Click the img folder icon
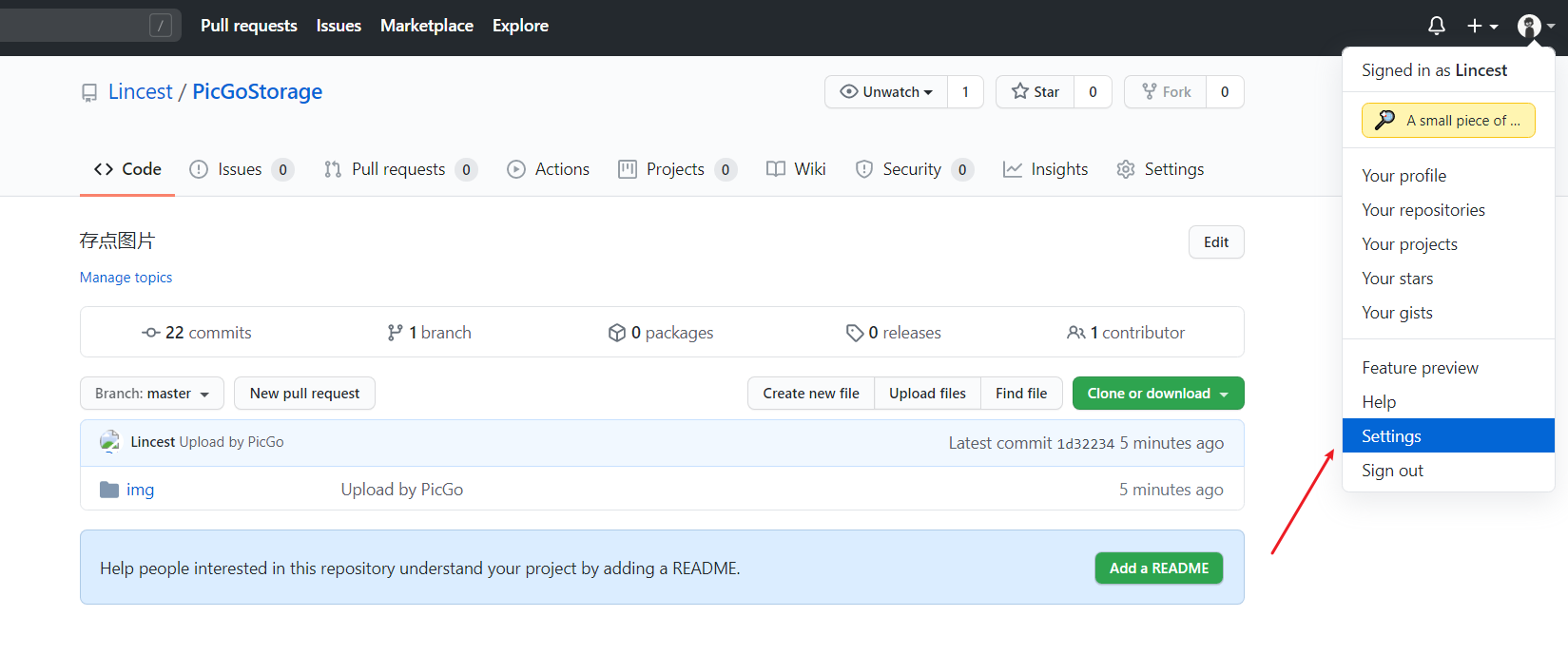Viewport: 1568px width, 655px height. point(109,490)
